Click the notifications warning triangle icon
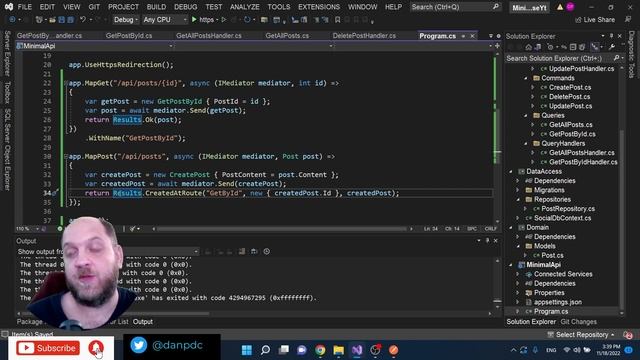 pyautogui.click(x=560, y=7)
